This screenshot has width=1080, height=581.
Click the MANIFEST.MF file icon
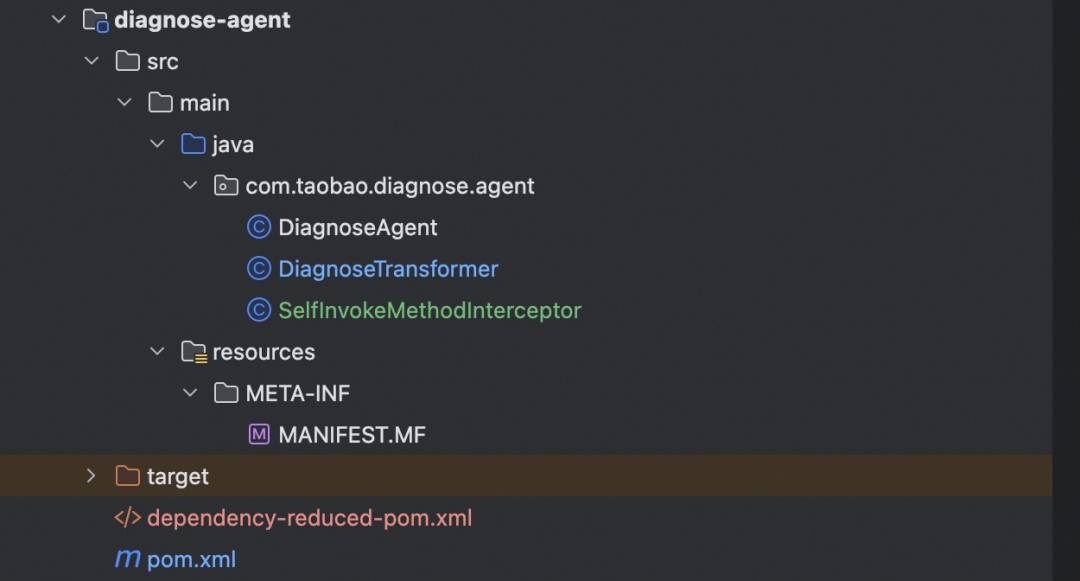(259, 434)
